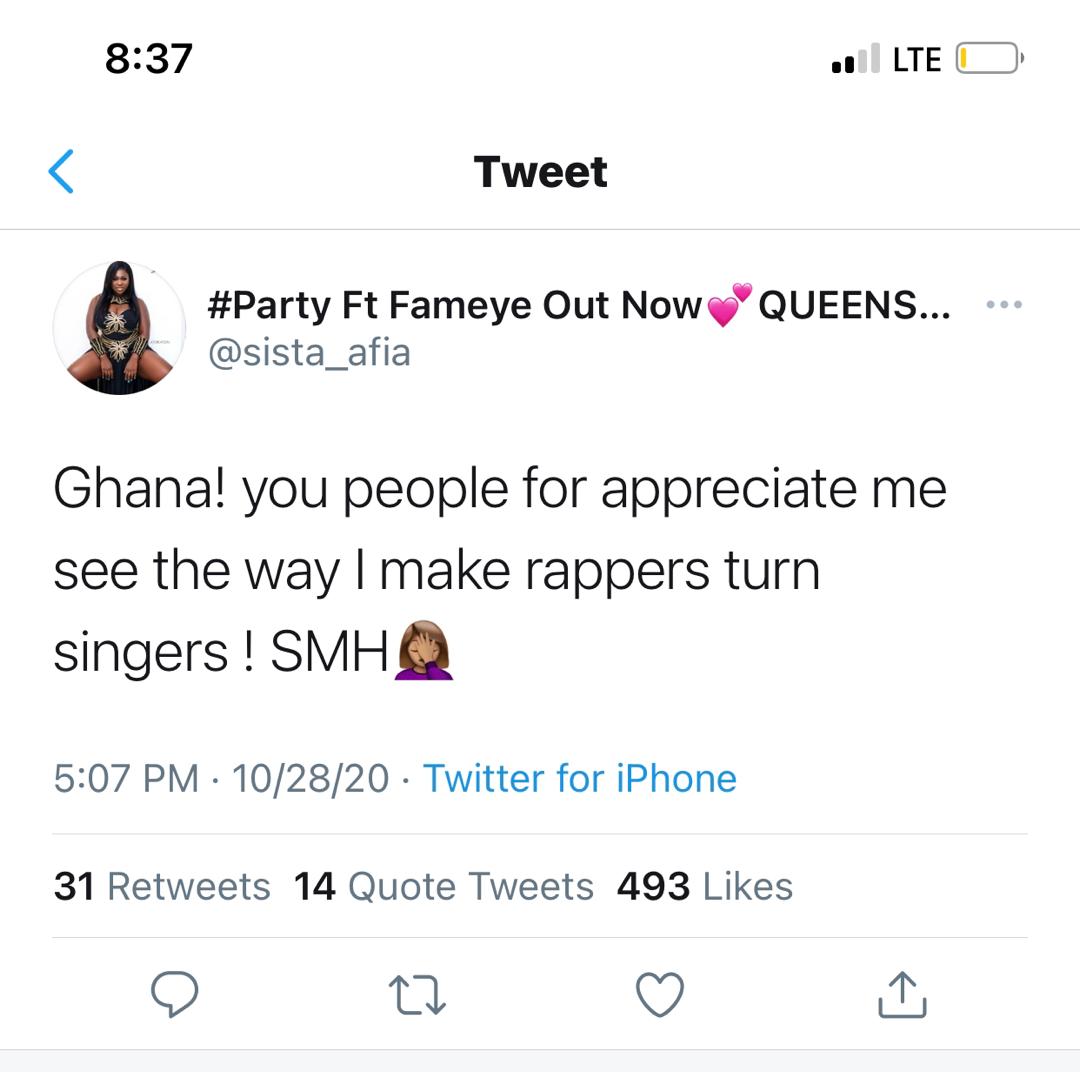Tap the back arrow icon
Image resolution: width=1080 pixels, height=1072 pixels.
point(61,171)
